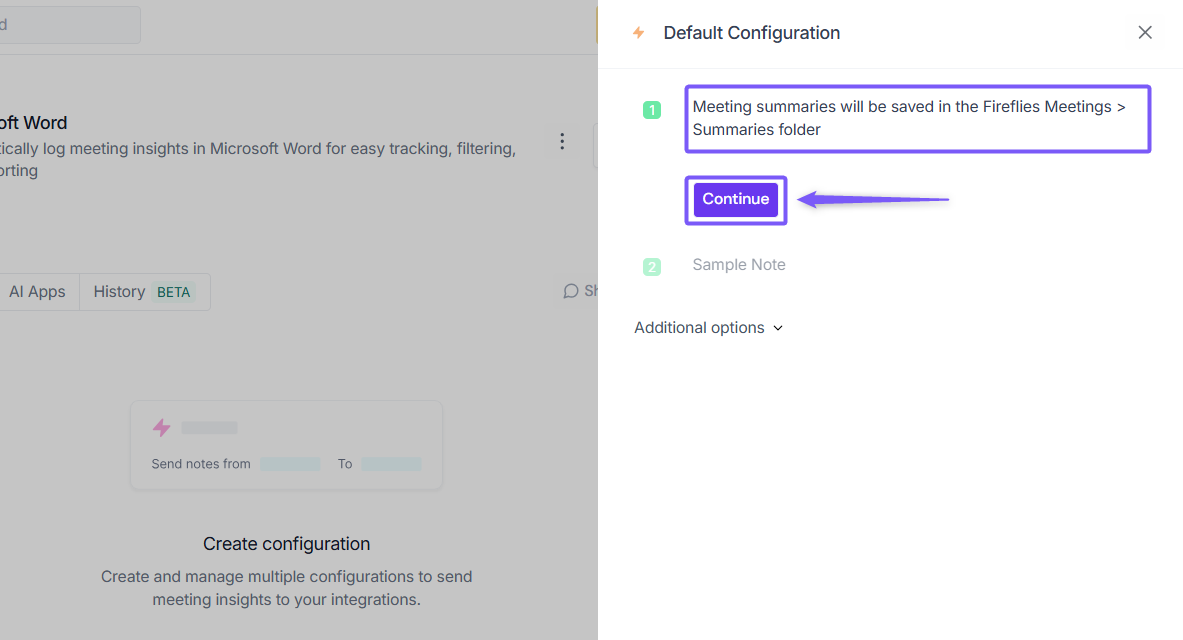
Task: Click the orange lightning icon in panel header
Action: point(638,33)
